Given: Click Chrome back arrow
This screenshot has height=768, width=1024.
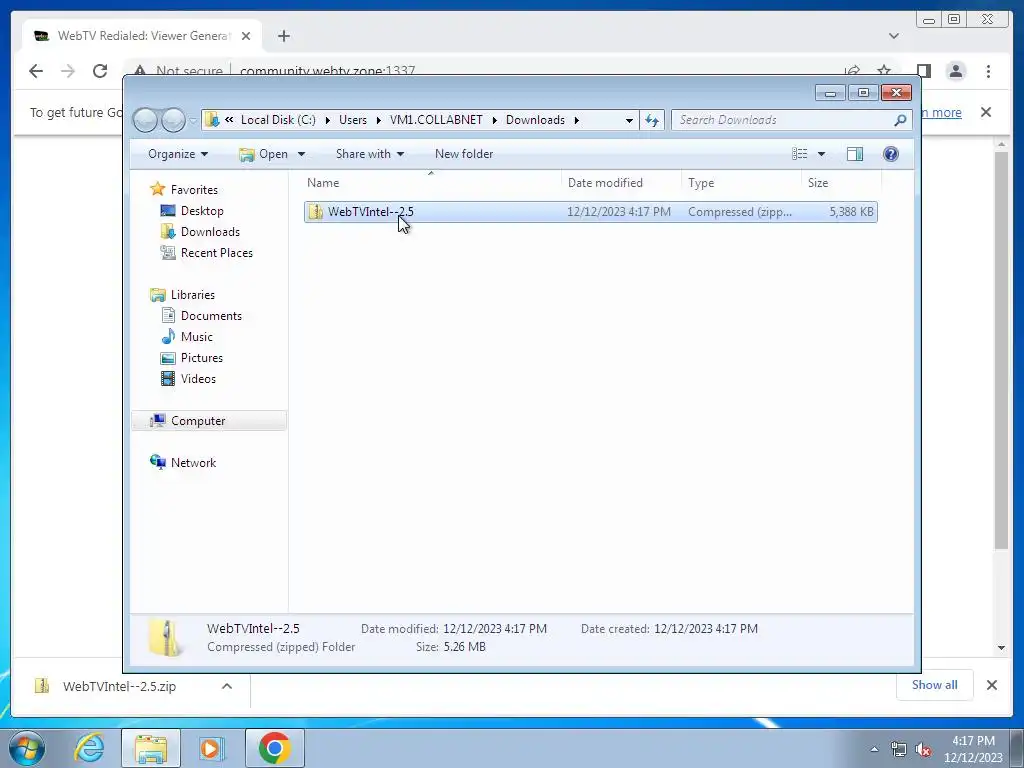Looking at the screenshot, I should coord(36,71).
